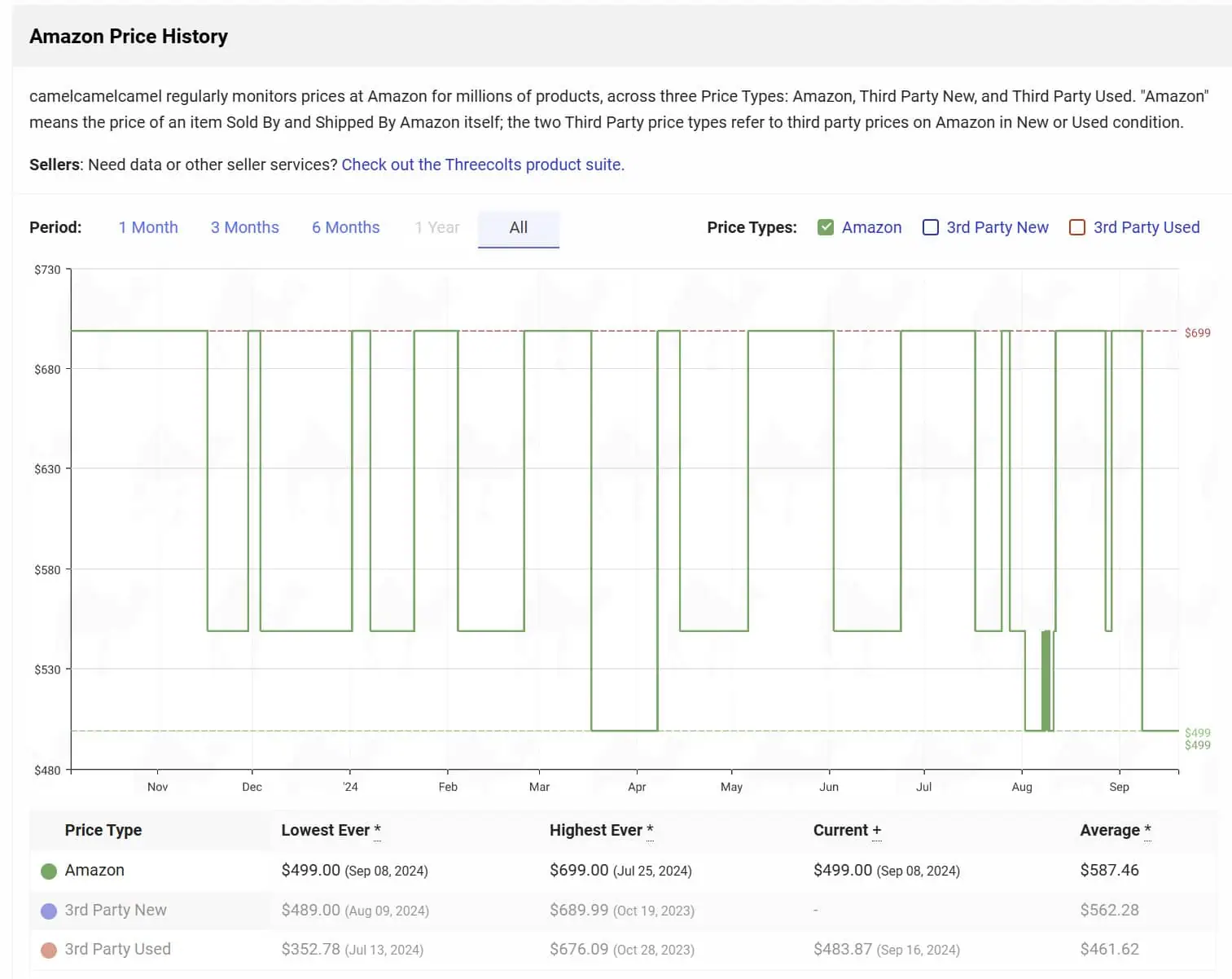Click the $689.99 highest 3rd Party New price
1232x979 pixels.
point(579,910)
